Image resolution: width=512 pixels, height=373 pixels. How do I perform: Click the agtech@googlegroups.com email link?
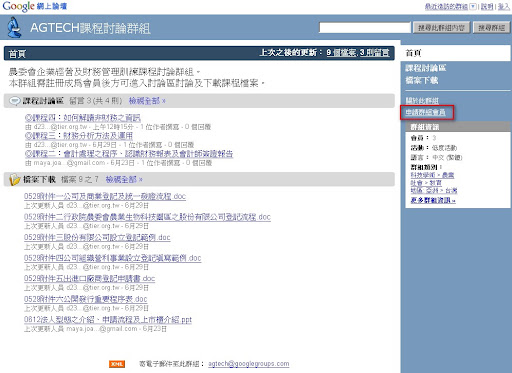(249, 364)
